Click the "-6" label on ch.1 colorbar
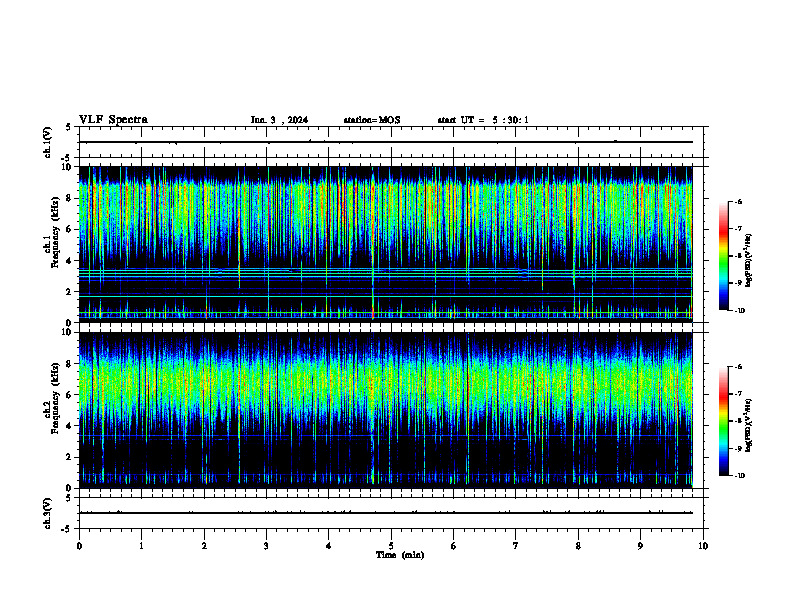The height and width of the screenshot is (612, 792). (x=739, y=201)
